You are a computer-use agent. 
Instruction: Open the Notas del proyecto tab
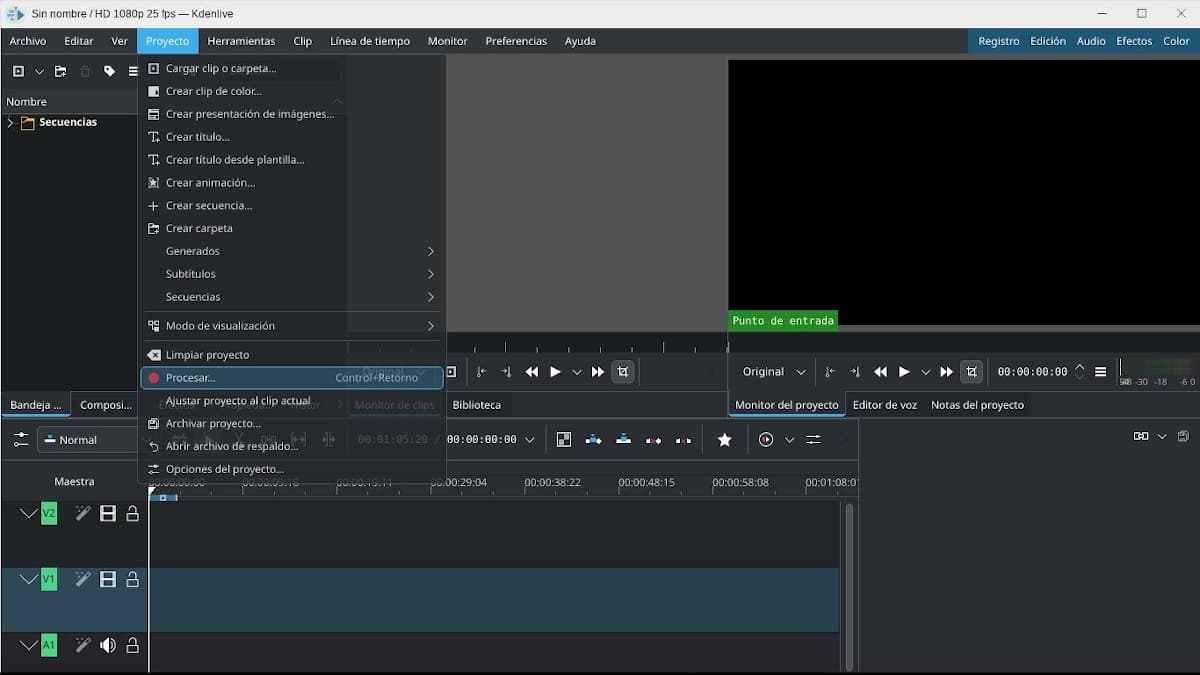pyautogui.click(x=977, y=405)
